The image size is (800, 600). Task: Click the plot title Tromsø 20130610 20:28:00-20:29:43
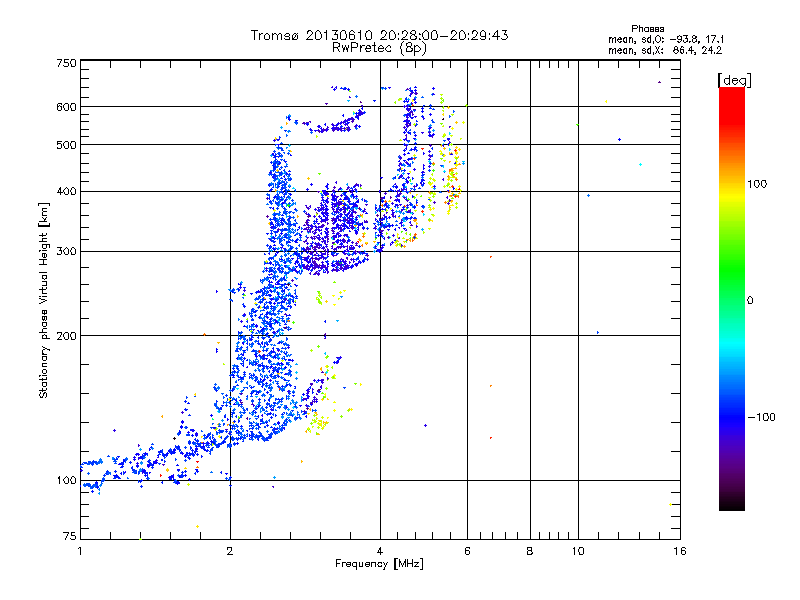click(x=379, y=35)
